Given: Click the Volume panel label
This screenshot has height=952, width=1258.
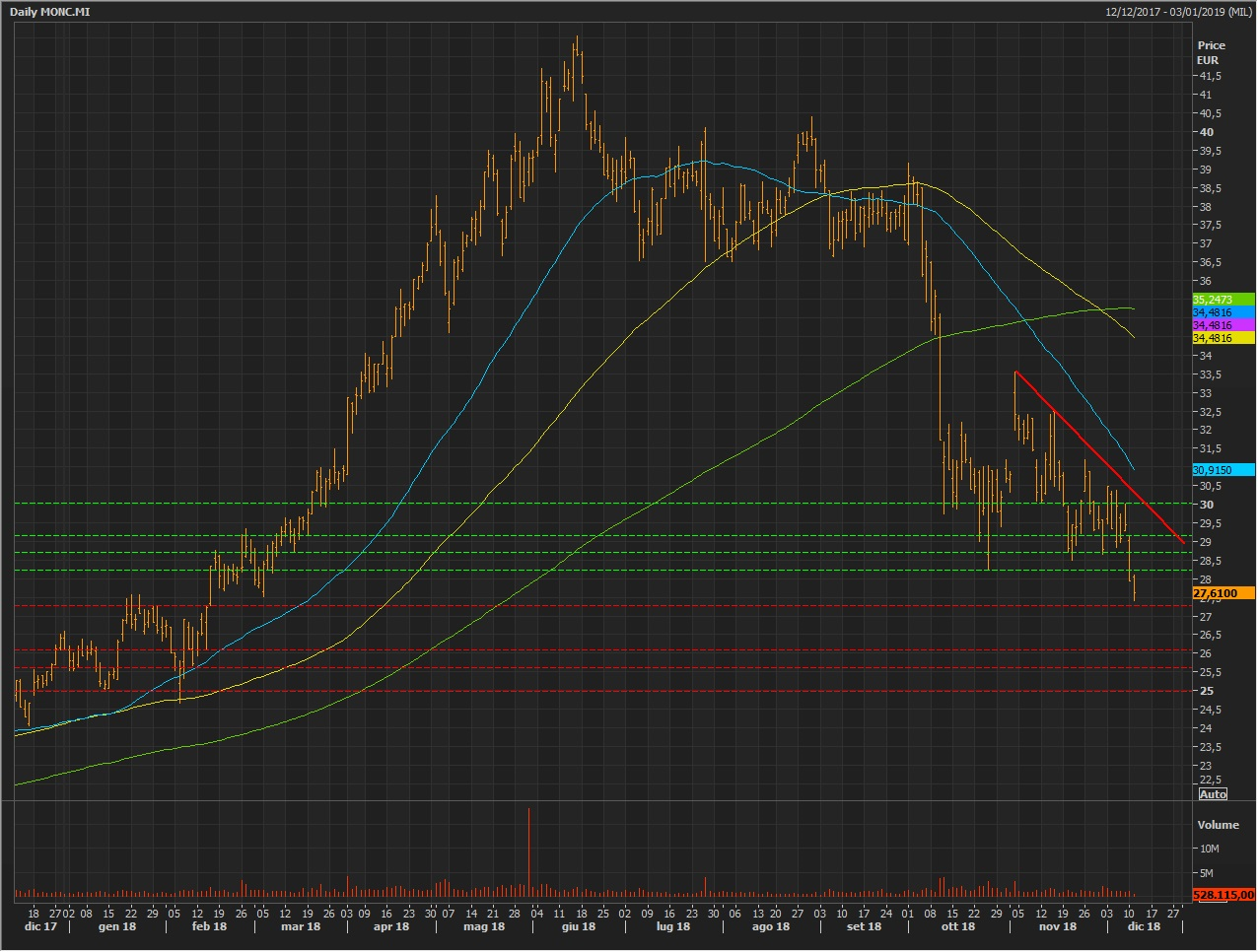Looking at the screenshot, I should point(1218,825).
